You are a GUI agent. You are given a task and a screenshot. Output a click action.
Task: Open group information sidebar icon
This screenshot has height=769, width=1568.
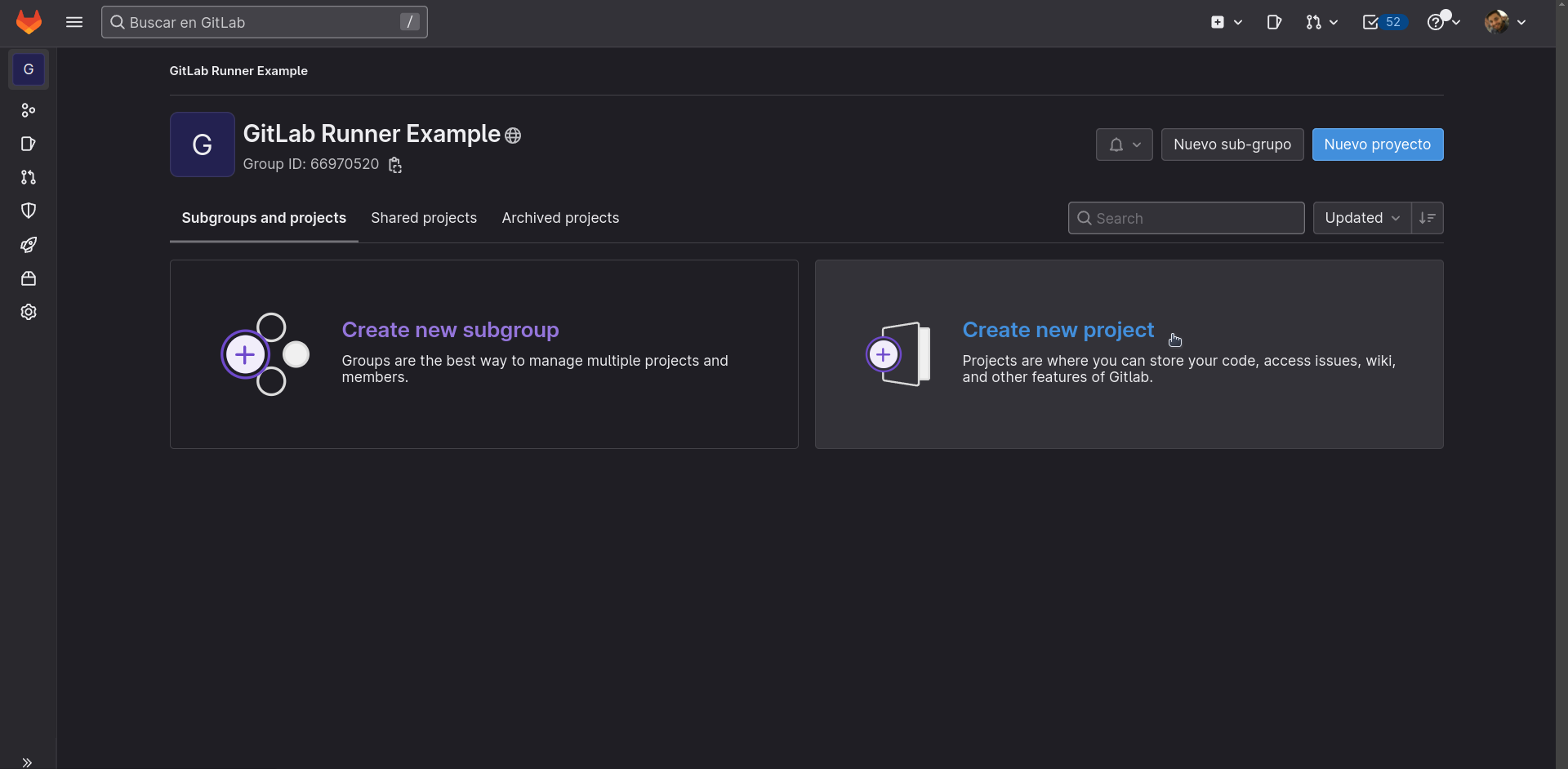[x=29, y=110]
